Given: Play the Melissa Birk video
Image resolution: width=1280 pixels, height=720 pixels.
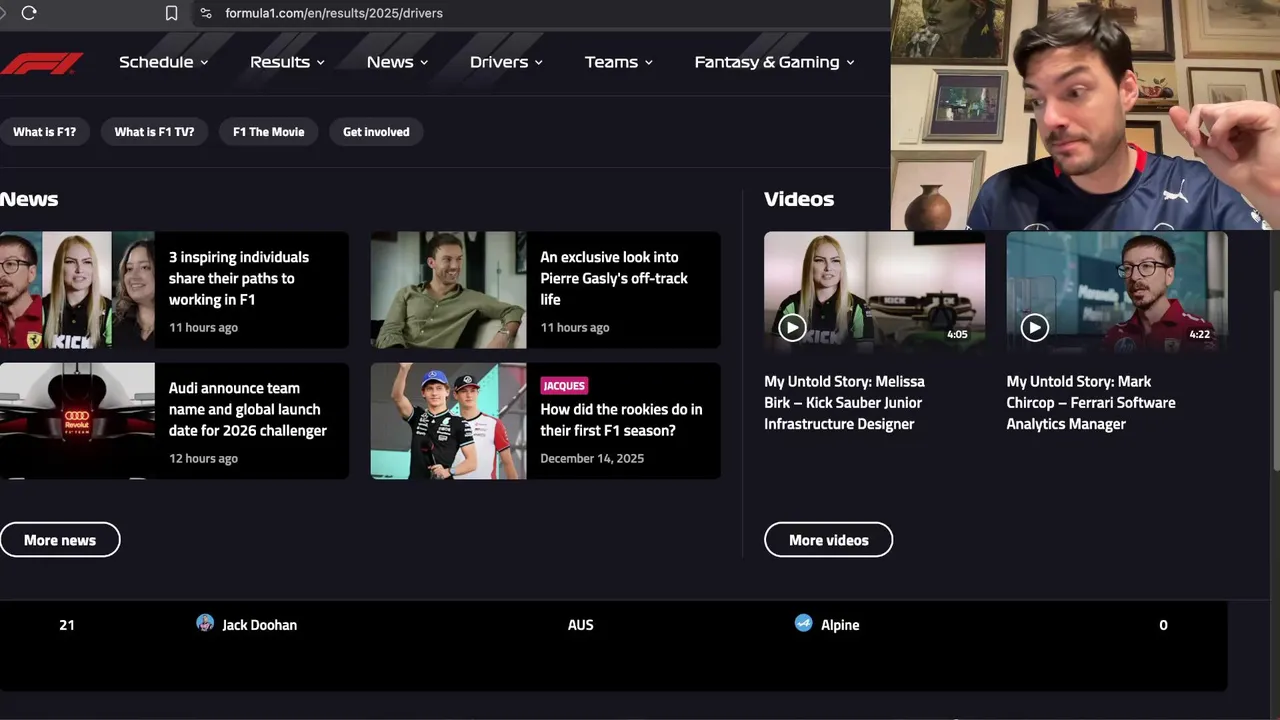Looking at the screenshot, I should (792, 327).
